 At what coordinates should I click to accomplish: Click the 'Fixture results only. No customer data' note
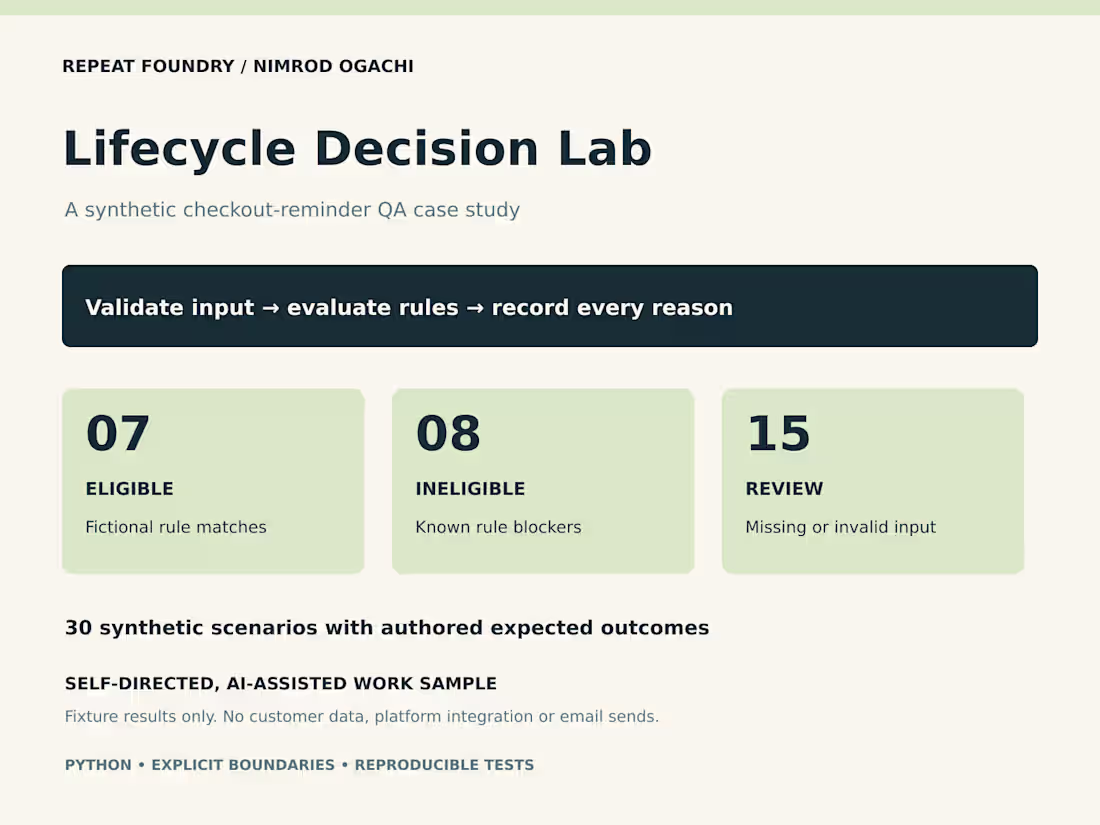tap(362, 716)
